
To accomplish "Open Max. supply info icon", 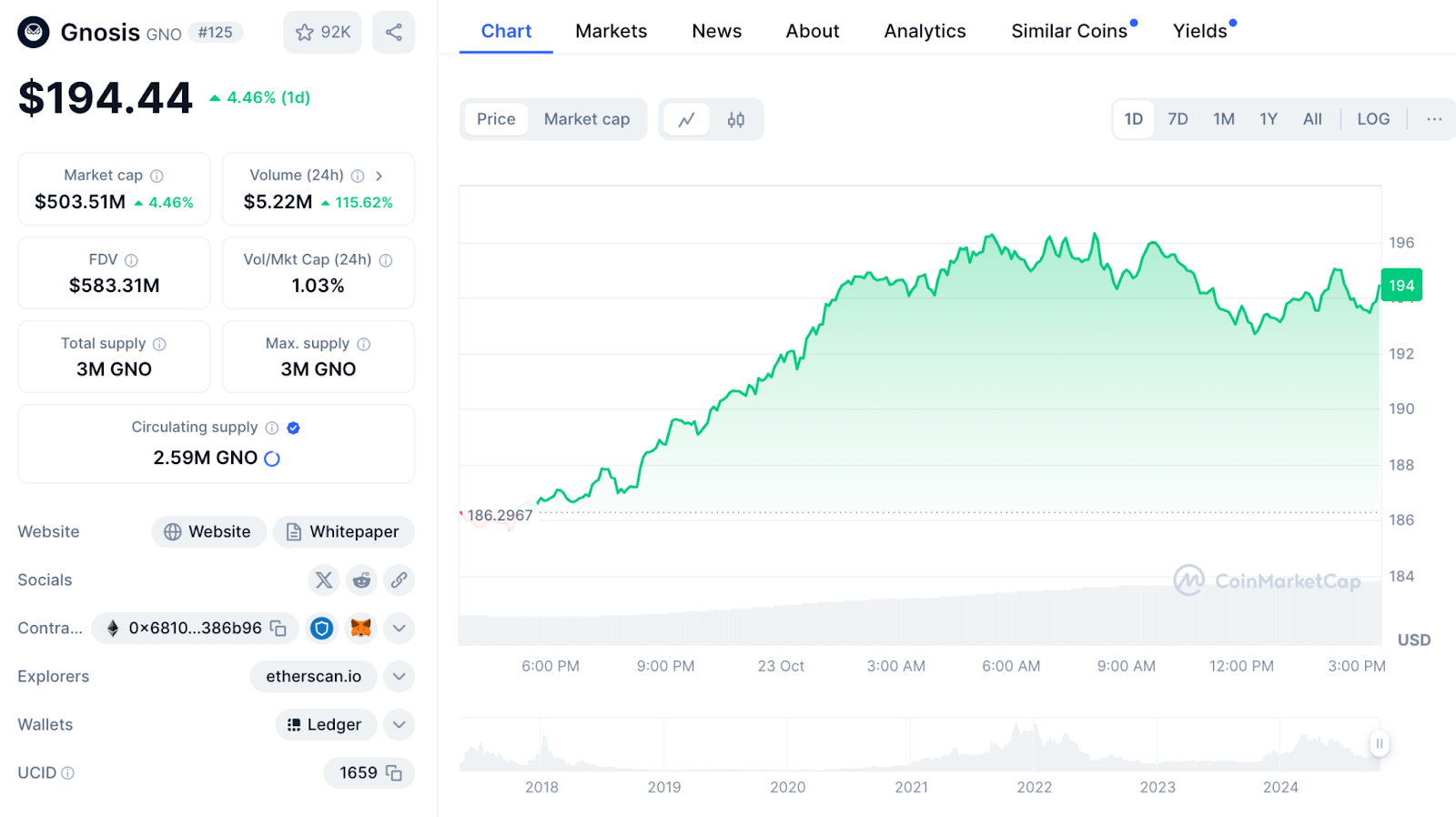I will (x=364, y=344).
